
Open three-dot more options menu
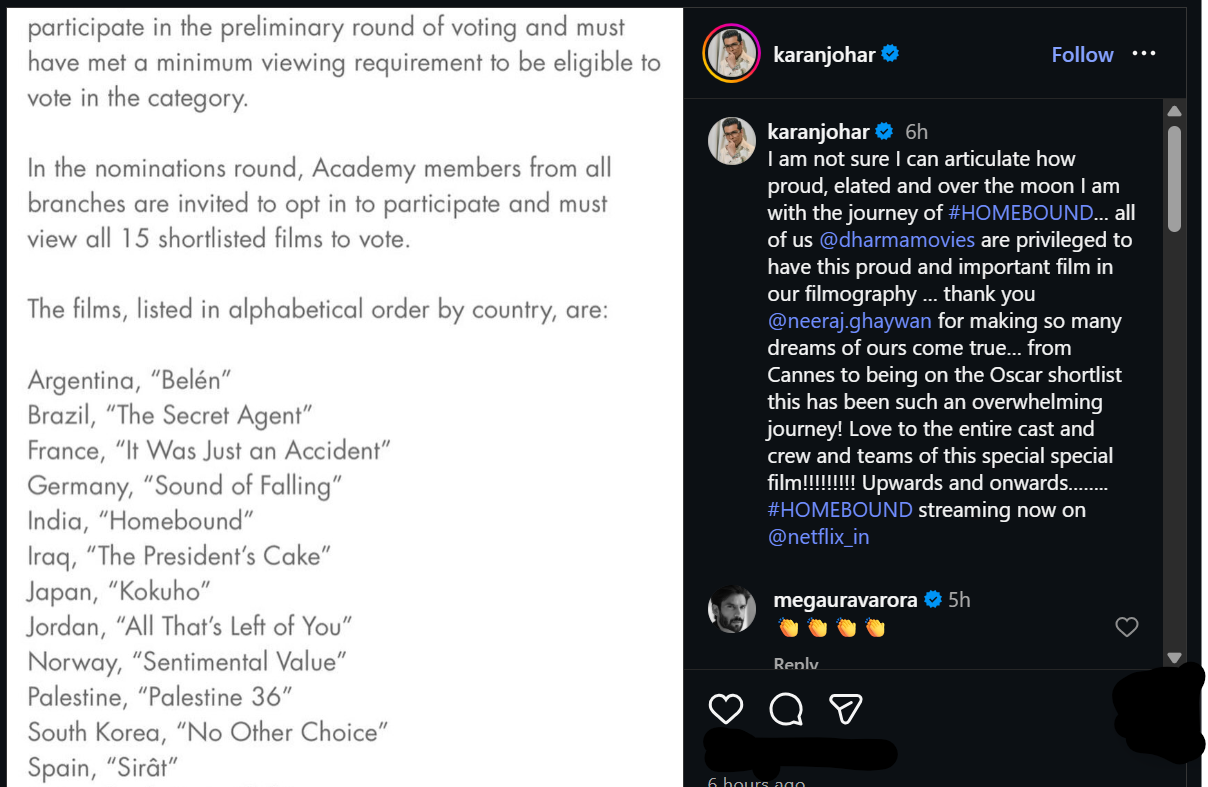pos(1144,54)
